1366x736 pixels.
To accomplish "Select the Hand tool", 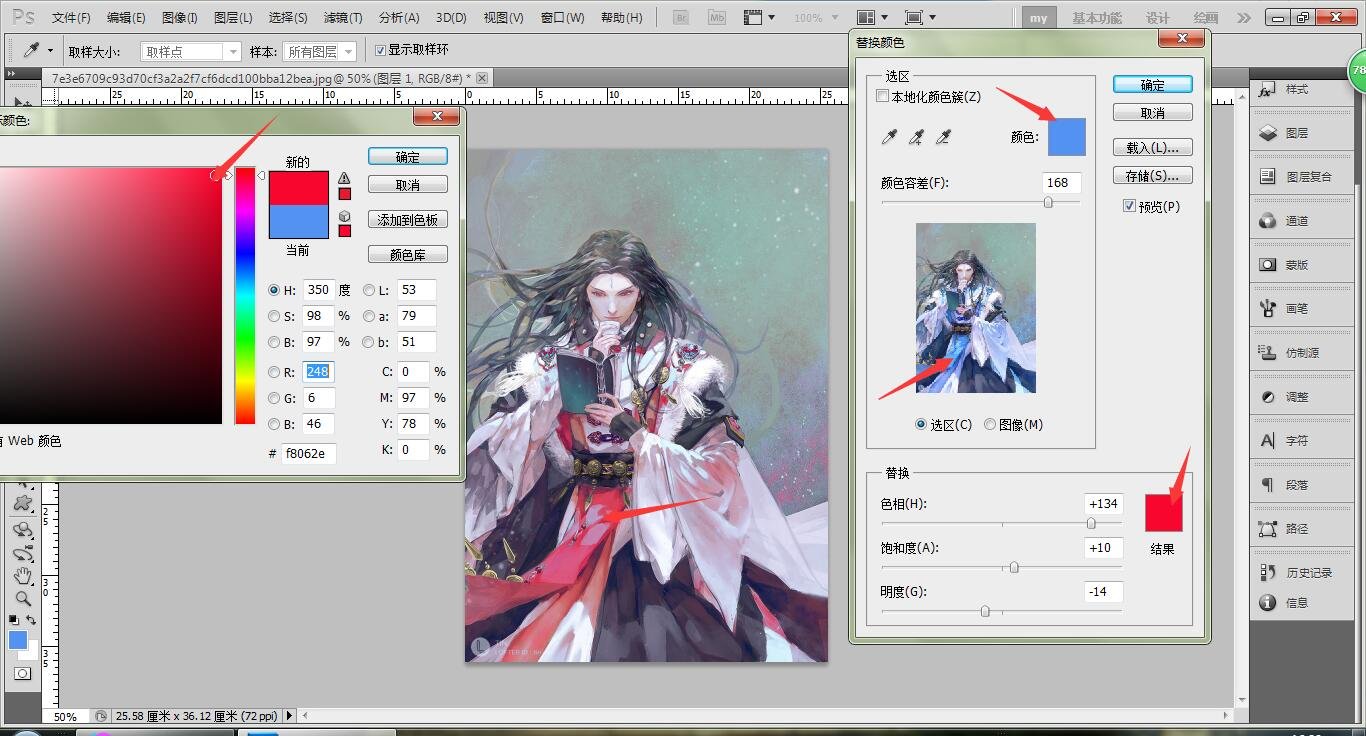I will [x=23, y=576].
